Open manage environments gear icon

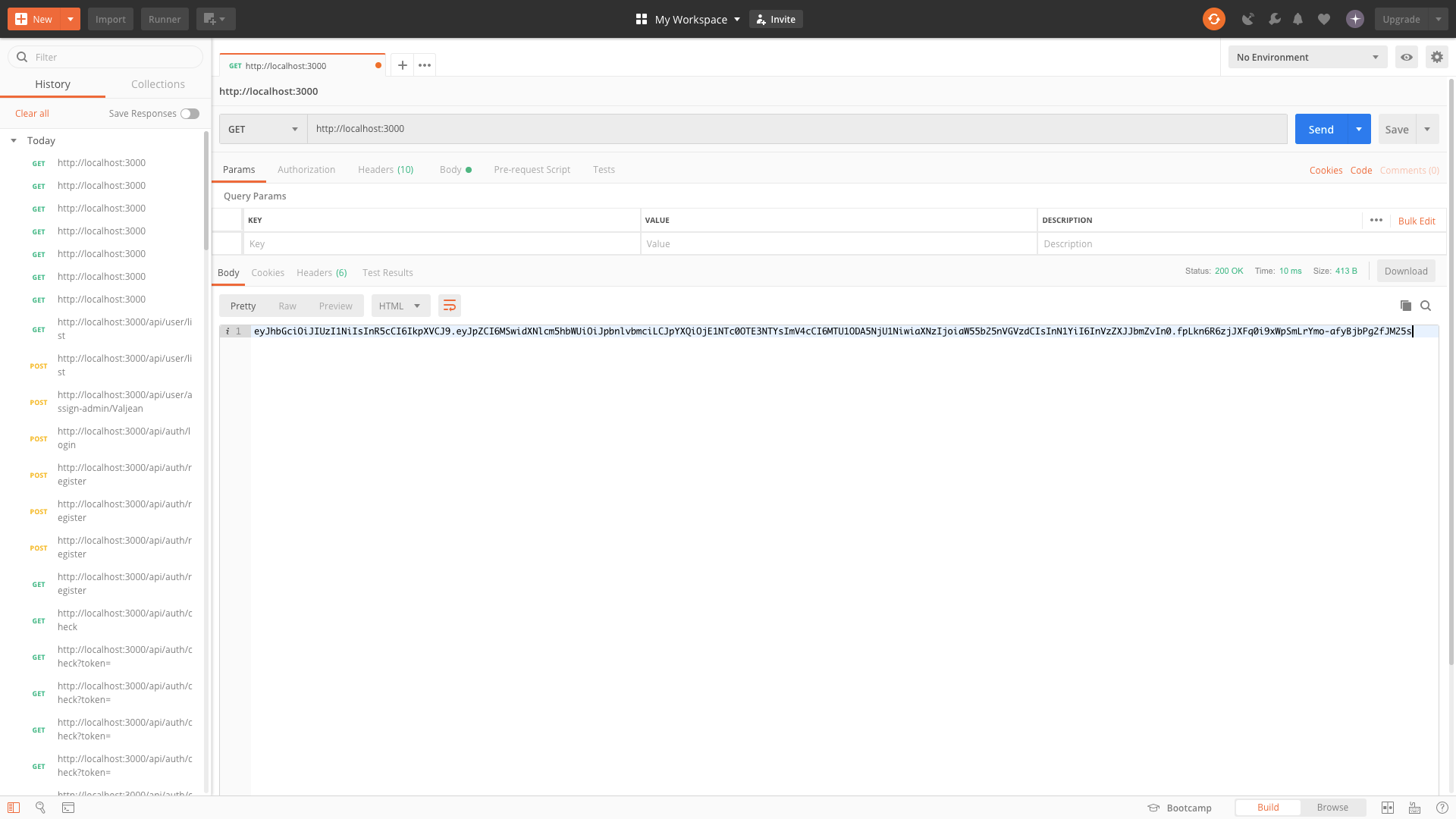pos(1436,57)
